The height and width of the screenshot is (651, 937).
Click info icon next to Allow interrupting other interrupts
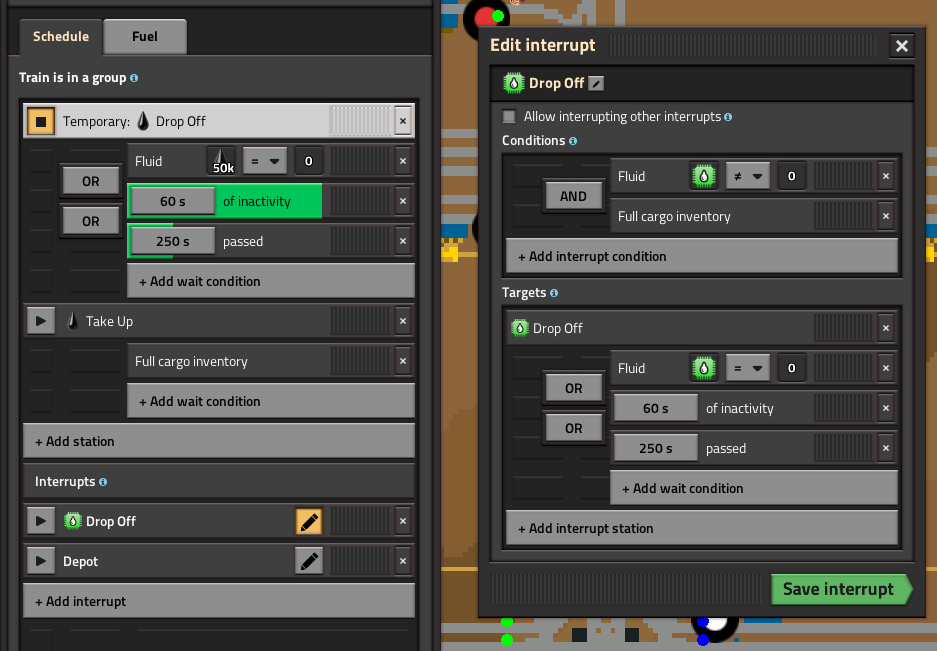(x=728, y=117)
